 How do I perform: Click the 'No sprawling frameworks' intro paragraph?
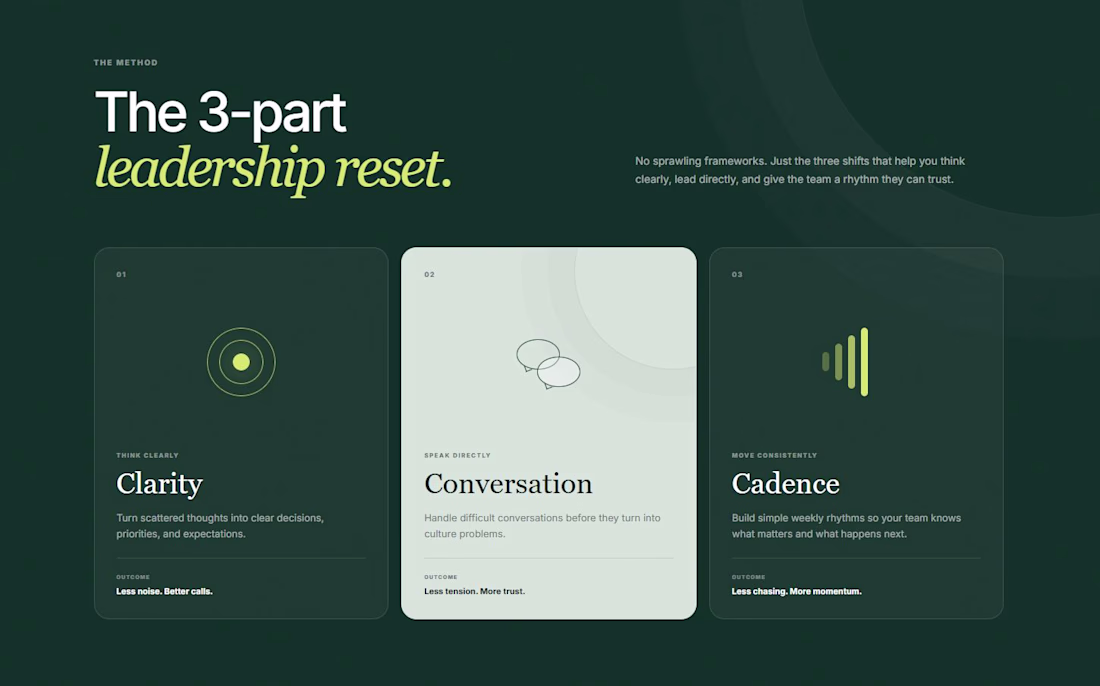point(800,170)
